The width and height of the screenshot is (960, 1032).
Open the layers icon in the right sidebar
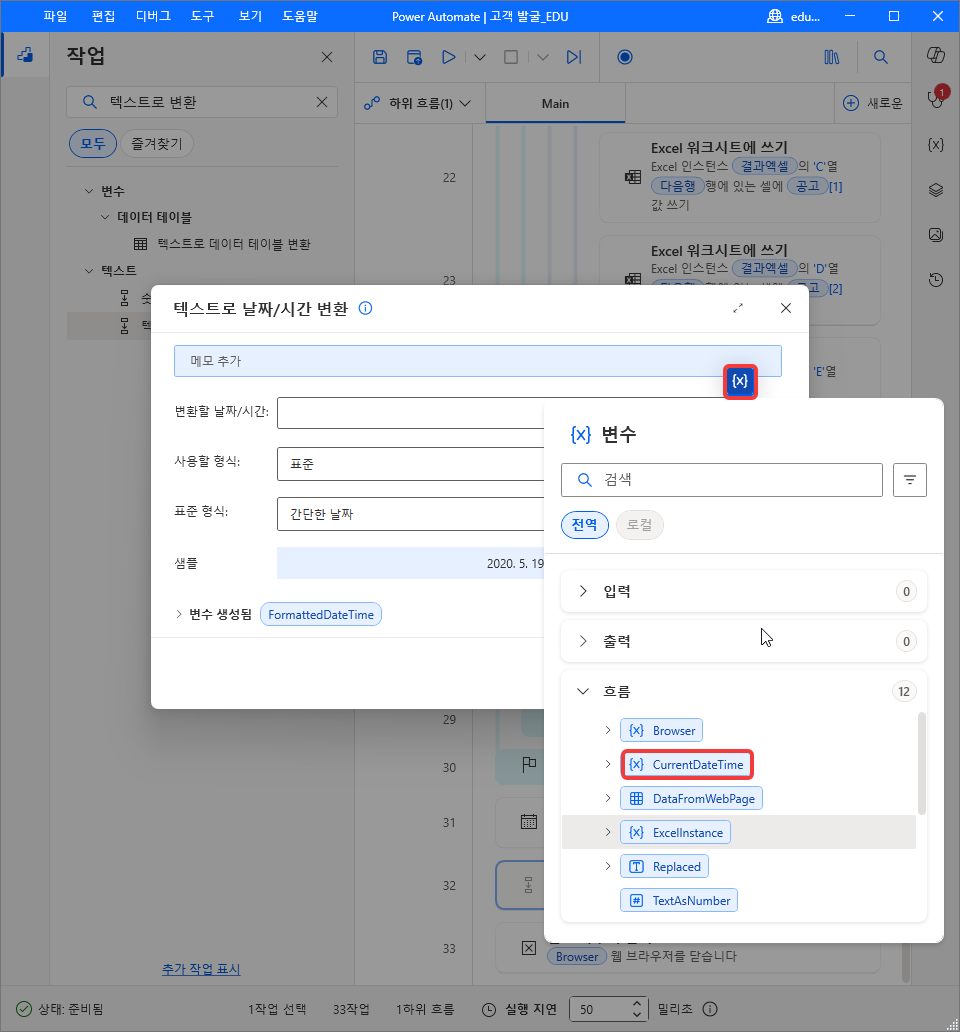(x=936, y=190)
